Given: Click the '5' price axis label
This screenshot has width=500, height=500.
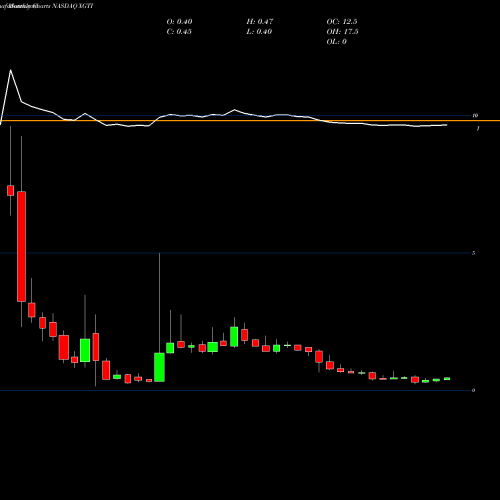Looking at the screenshot, I should coord(473,253).
